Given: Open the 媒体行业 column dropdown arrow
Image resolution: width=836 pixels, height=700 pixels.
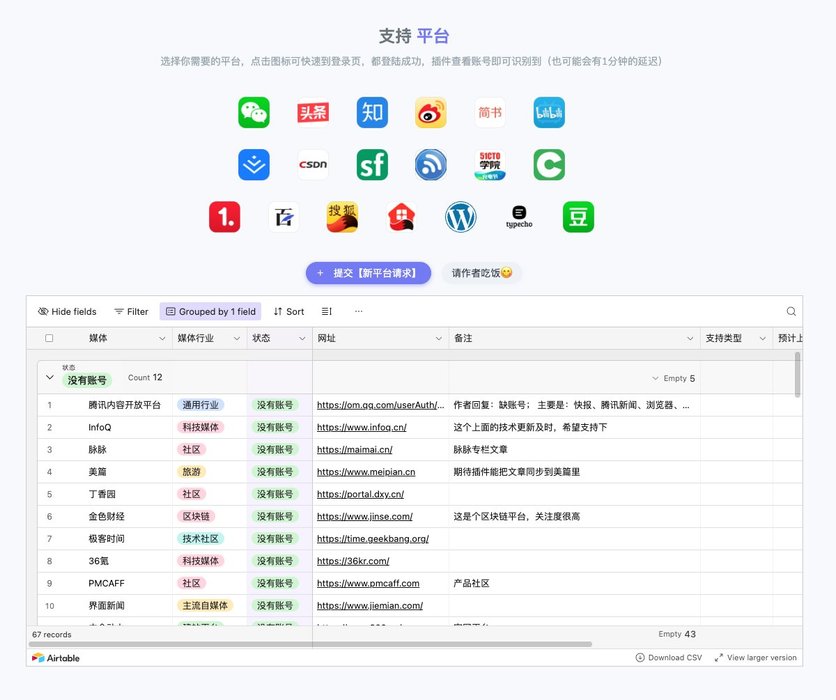Looking at the screenshot, I should point(237,339).
